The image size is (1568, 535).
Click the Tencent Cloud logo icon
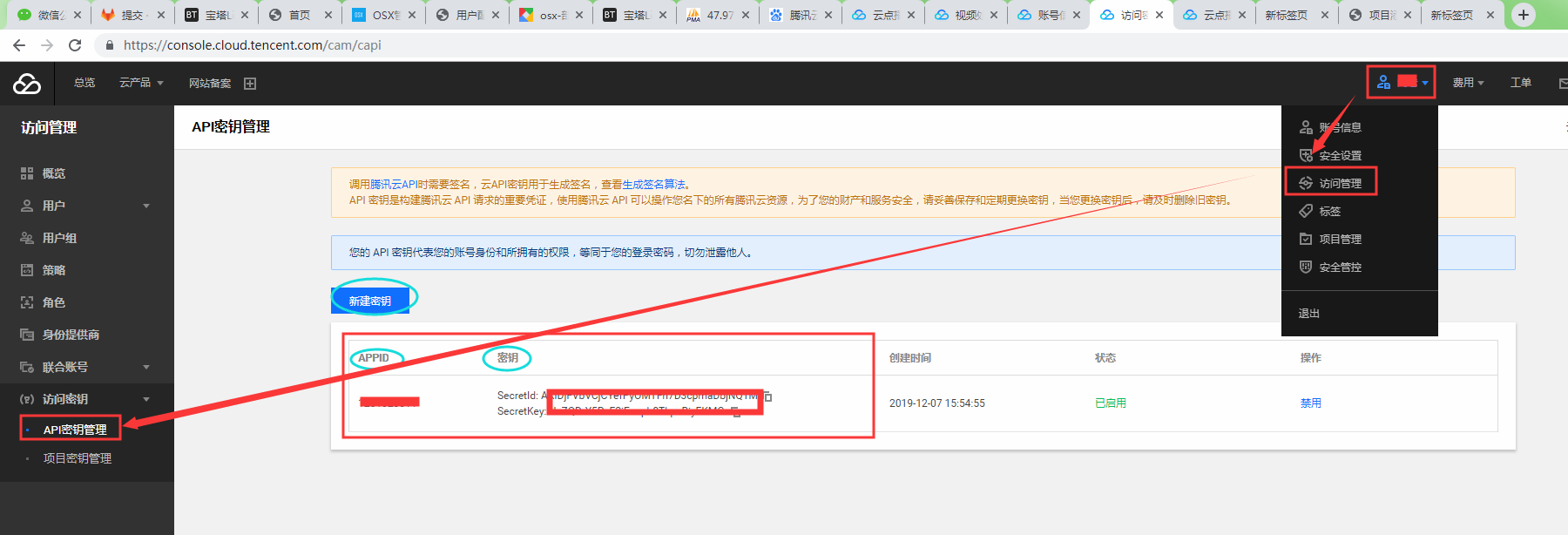pos(27,84)
